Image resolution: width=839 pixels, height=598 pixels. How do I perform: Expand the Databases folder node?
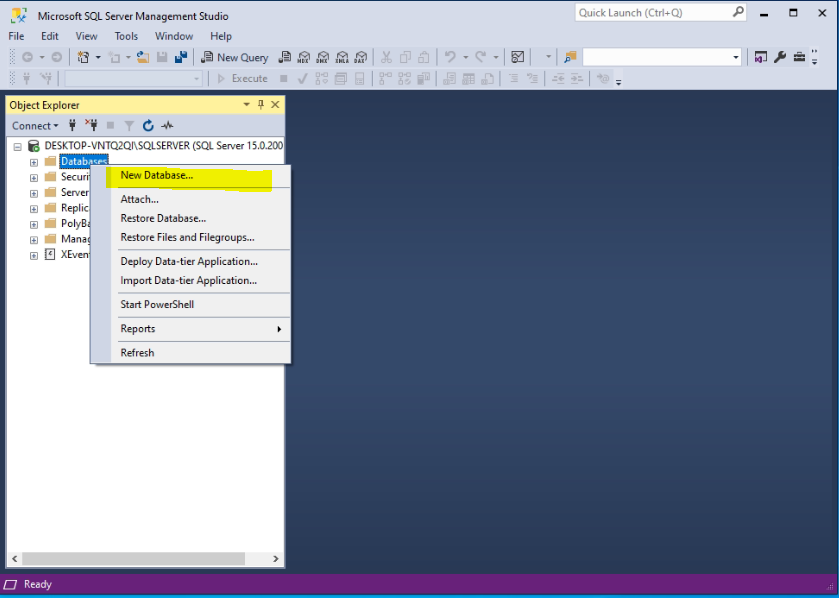coord(34,162)
